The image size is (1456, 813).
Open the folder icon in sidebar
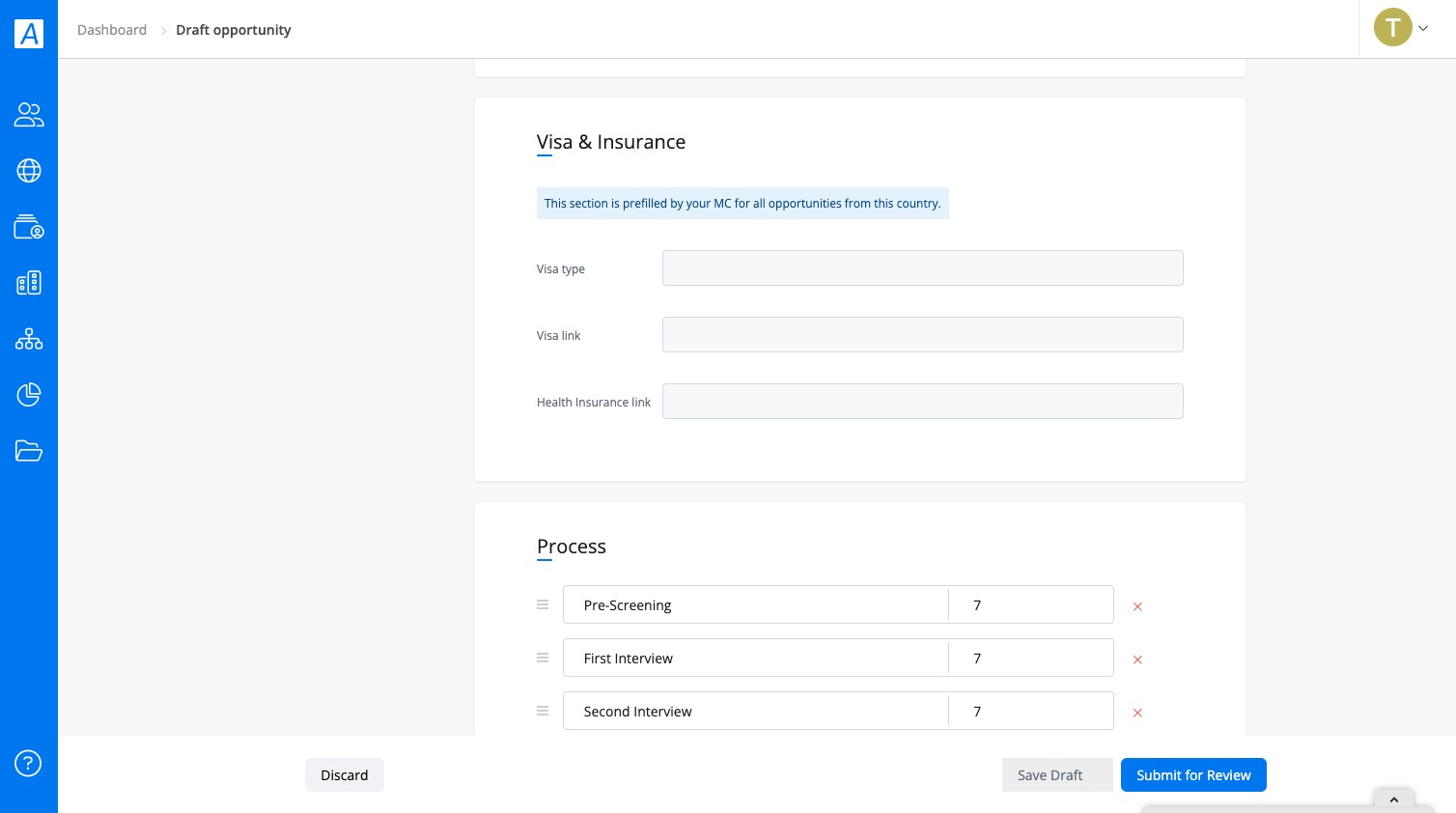tap(29, 451)
